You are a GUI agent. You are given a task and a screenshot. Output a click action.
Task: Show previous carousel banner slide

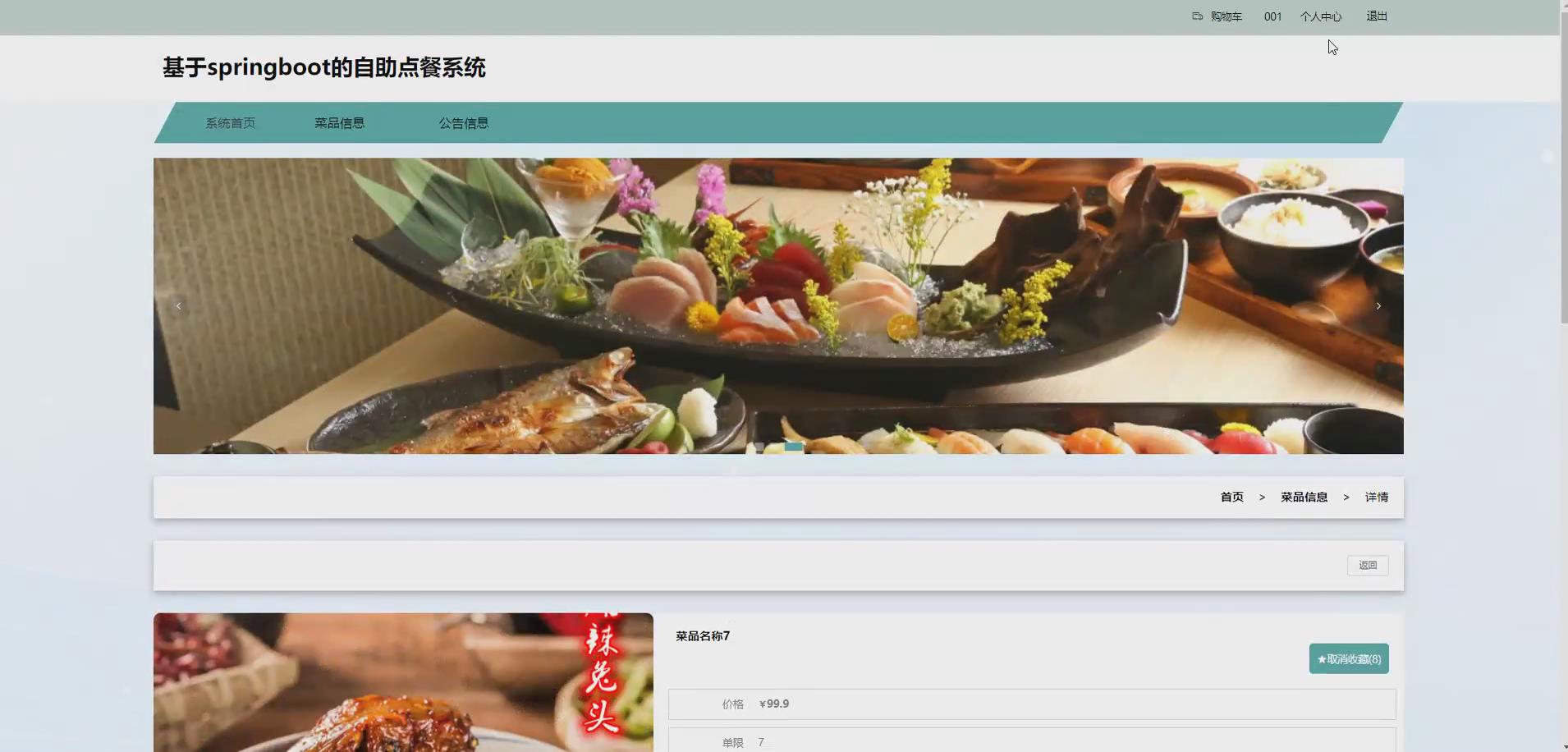pos(178,306)
